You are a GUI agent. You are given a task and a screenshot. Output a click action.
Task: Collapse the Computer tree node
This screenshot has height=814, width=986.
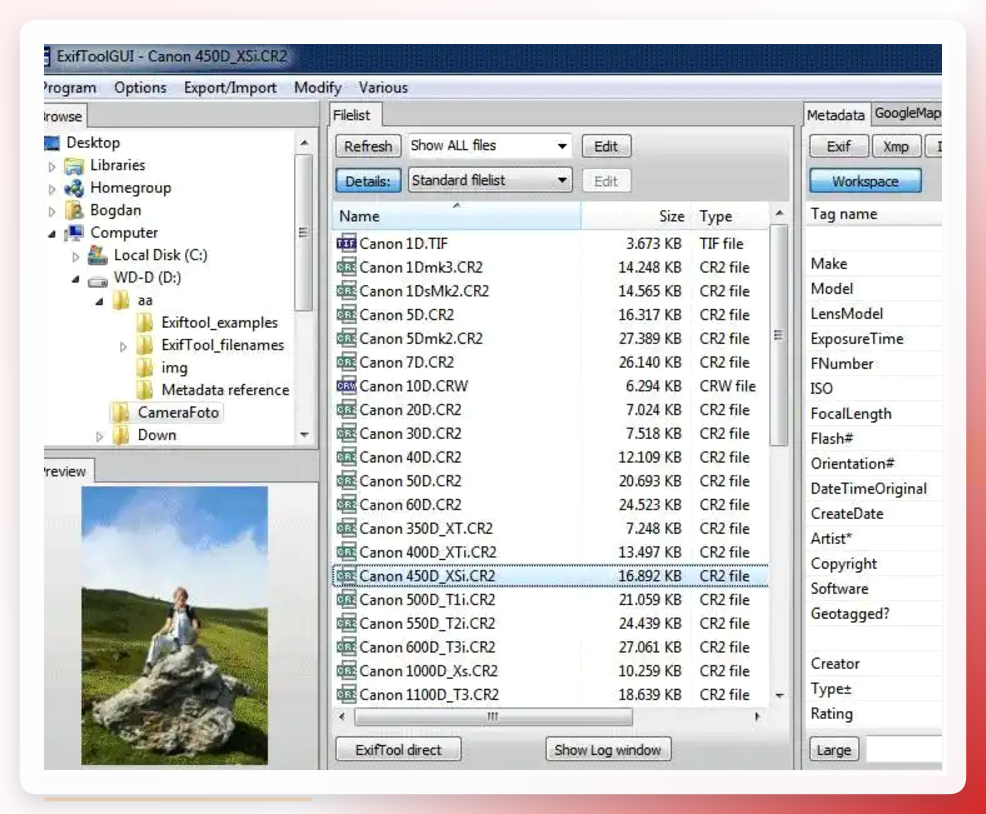click(x=52, y=234)
